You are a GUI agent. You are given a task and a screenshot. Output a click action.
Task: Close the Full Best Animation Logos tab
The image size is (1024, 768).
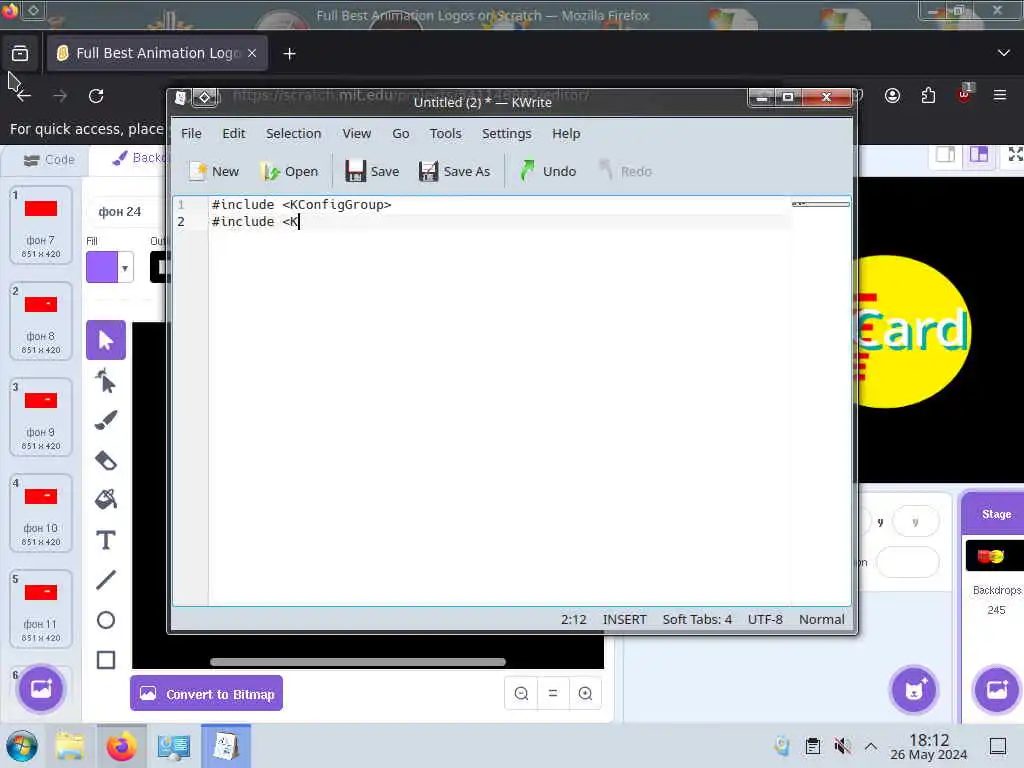click(x=252, y=54)
